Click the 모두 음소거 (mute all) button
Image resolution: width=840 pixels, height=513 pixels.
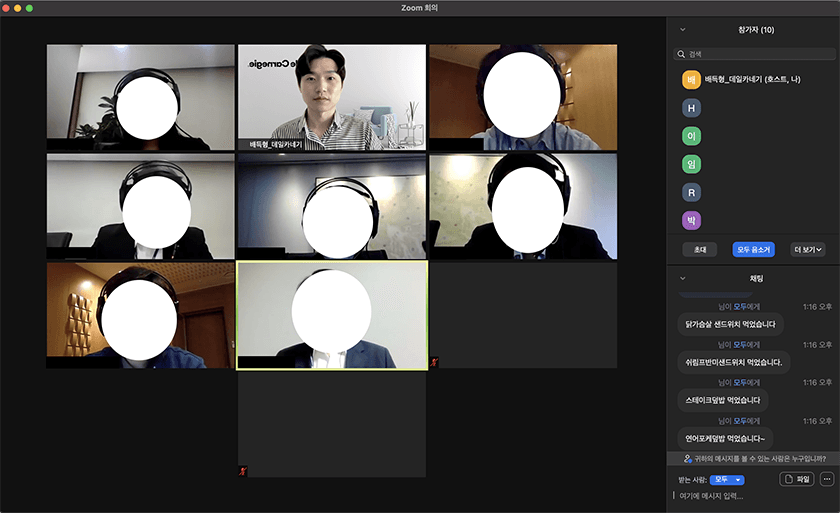coord(753,249)
